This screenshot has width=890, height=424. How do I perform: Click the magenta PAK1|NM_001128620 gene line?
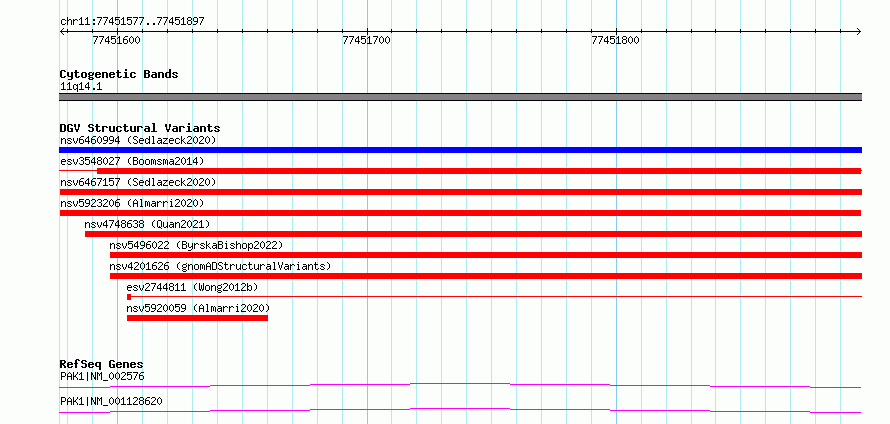coord(460,410)
